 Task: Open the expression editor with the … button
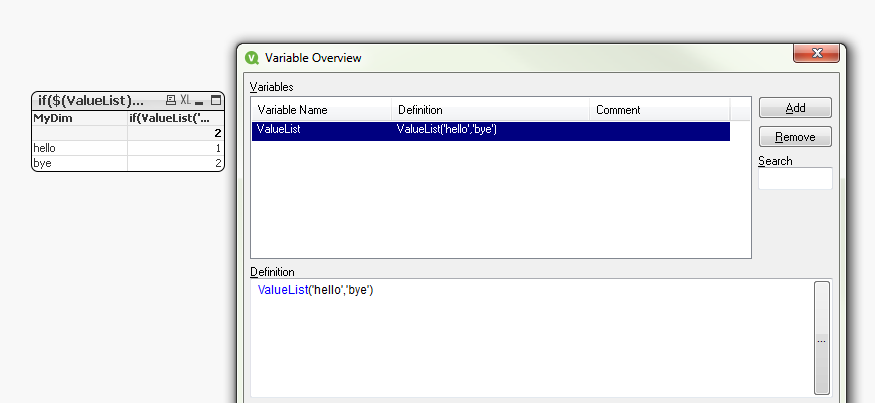pos(821,341)
